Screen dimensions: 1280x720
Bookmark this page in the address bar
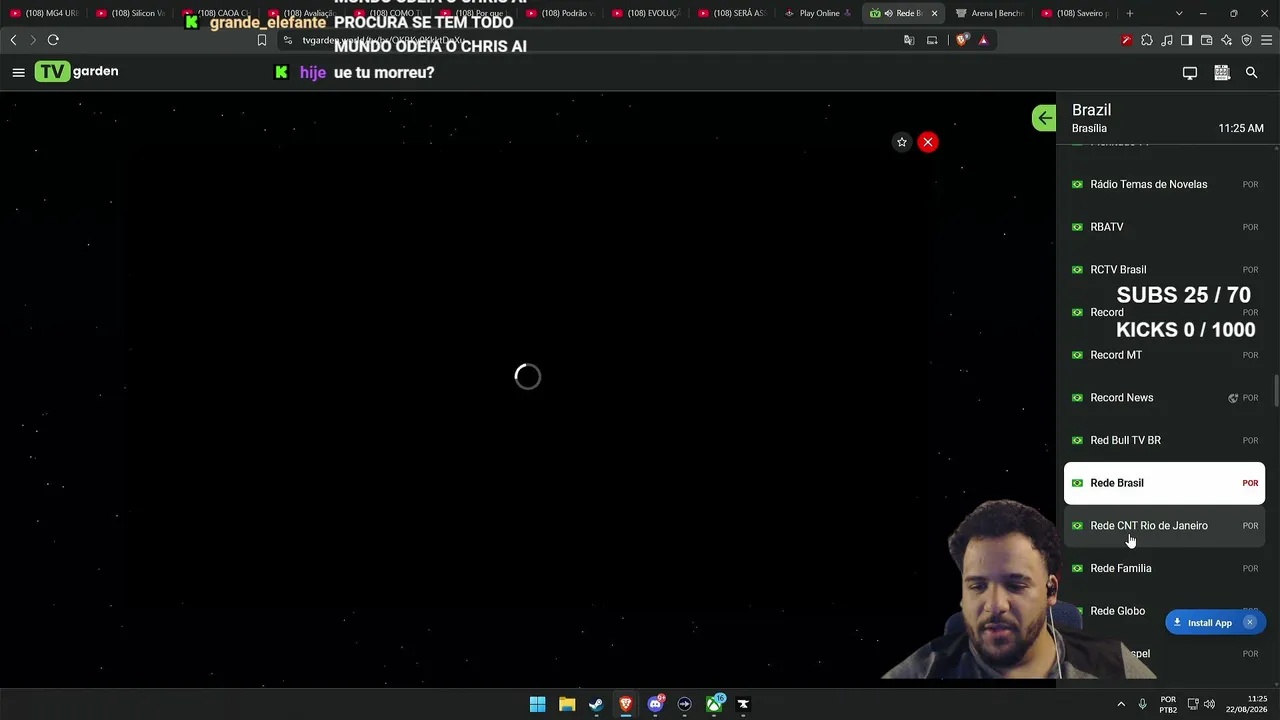pos(262,40)
